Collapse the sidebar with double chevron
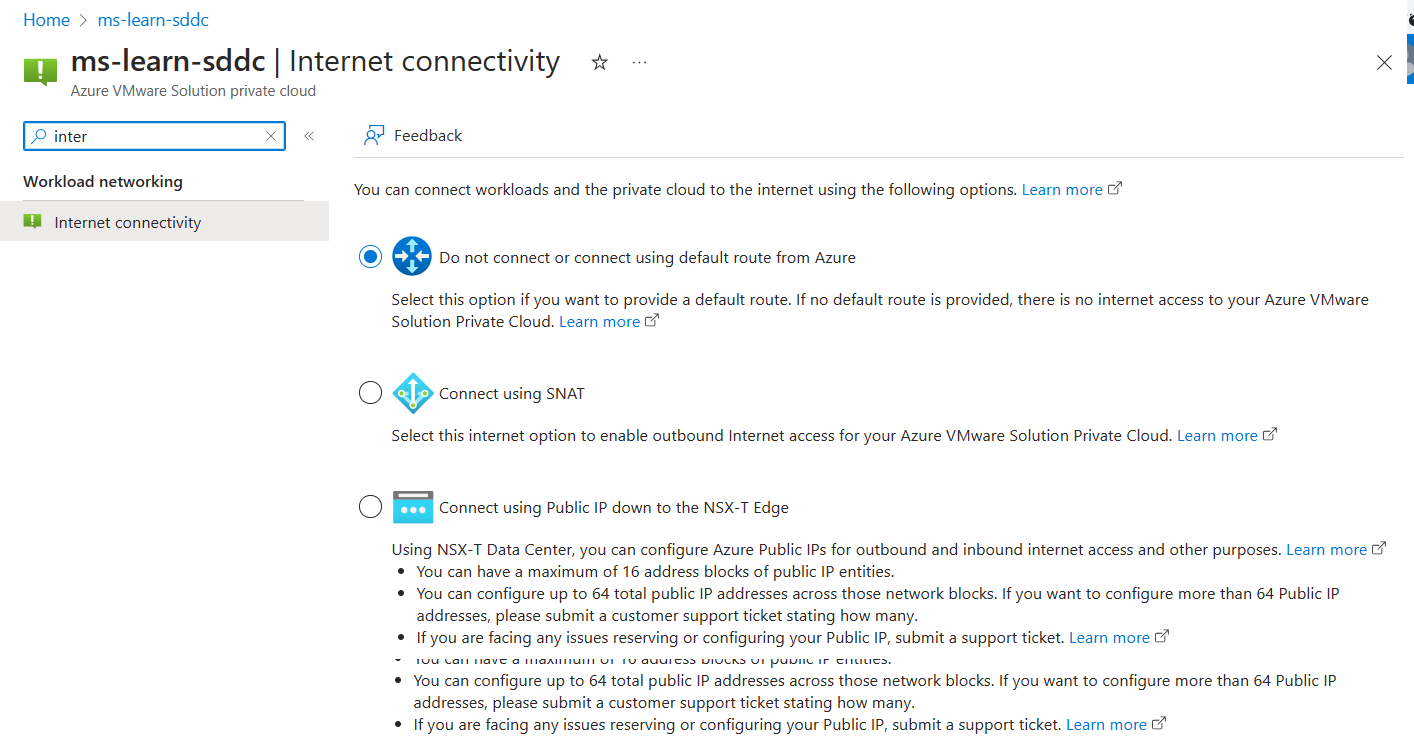This screenshot has height=755, width=1414. [309, 136]
